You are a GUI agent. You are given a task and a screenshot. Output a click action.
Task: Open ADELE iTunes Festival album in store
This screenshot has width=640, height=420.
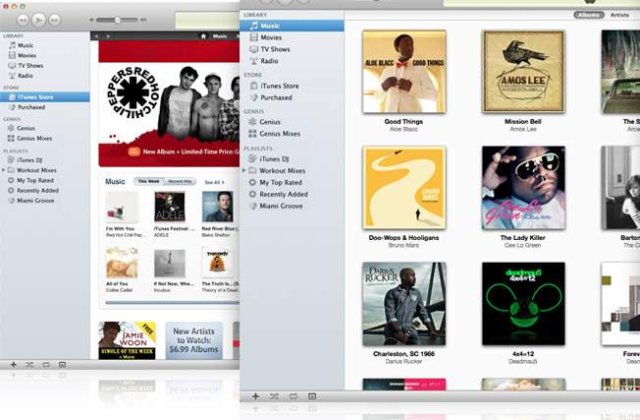[170, 207]
